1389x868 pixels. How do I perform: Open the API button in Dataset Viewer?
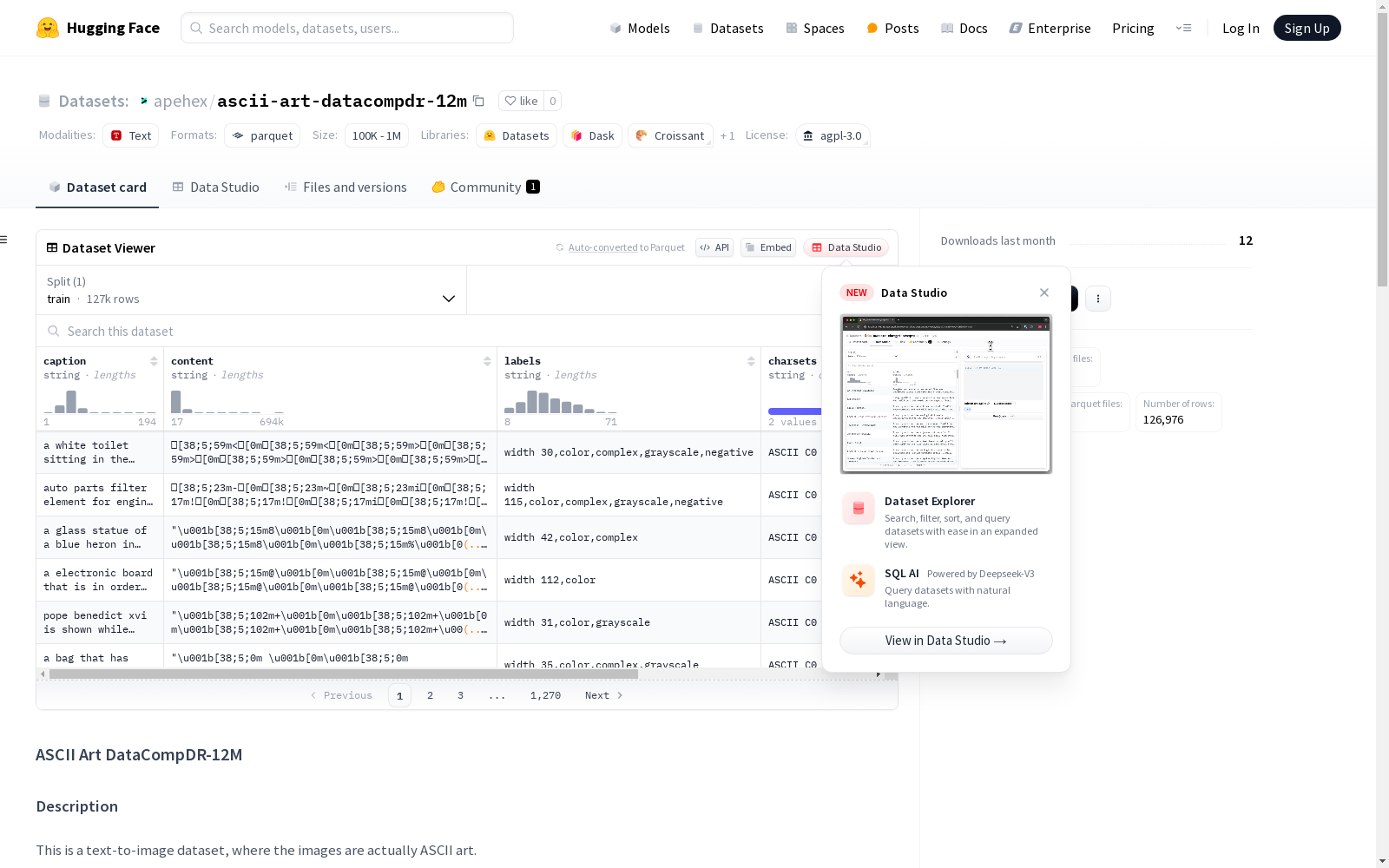point(714,247)
